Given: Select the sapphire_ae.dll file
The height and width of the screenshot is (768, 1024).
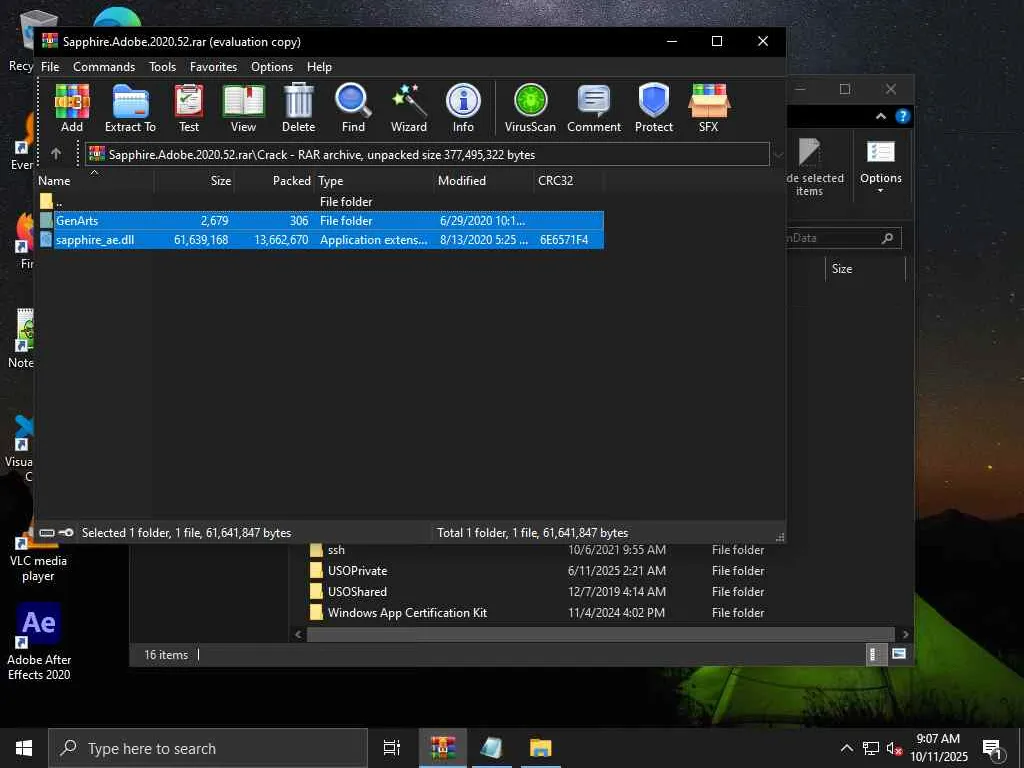Looking at the screenshot, I should pos(320,240).
